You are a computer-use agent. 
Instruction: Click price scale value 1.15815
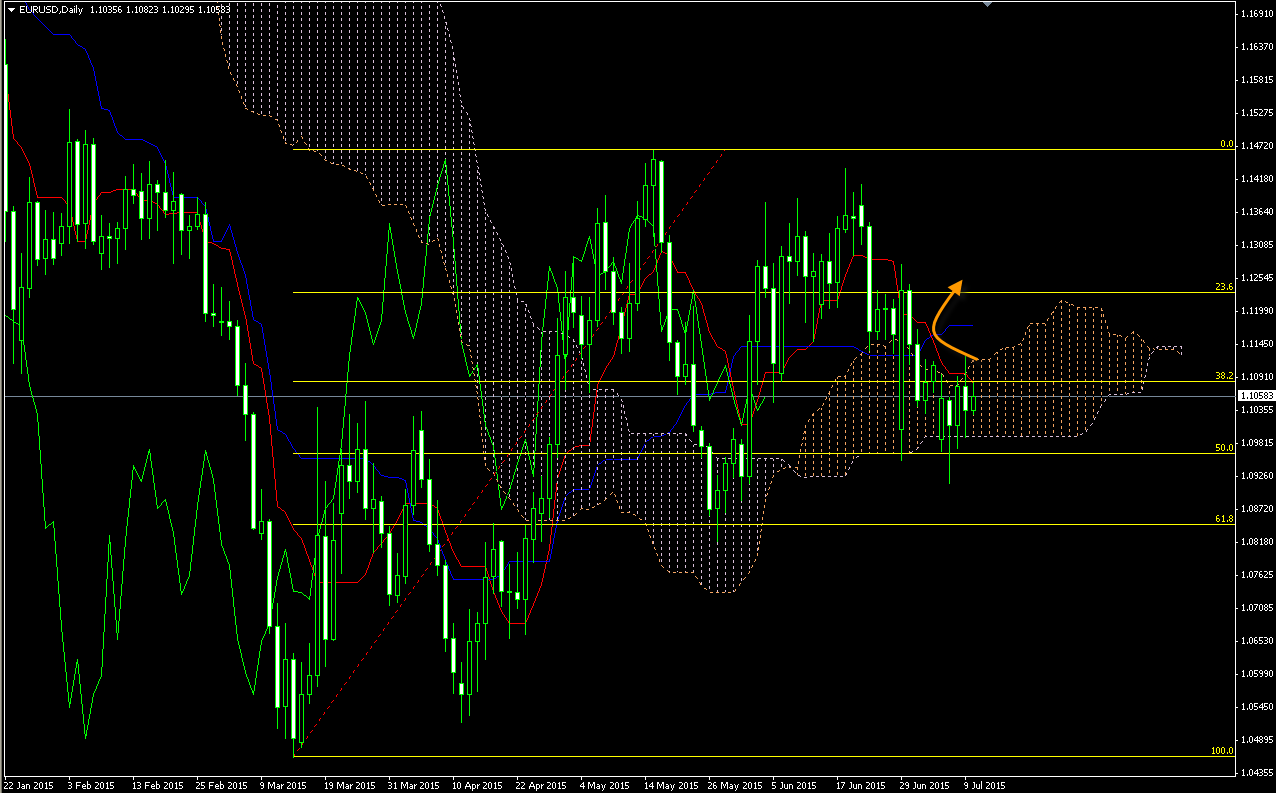pos(1257,80)
